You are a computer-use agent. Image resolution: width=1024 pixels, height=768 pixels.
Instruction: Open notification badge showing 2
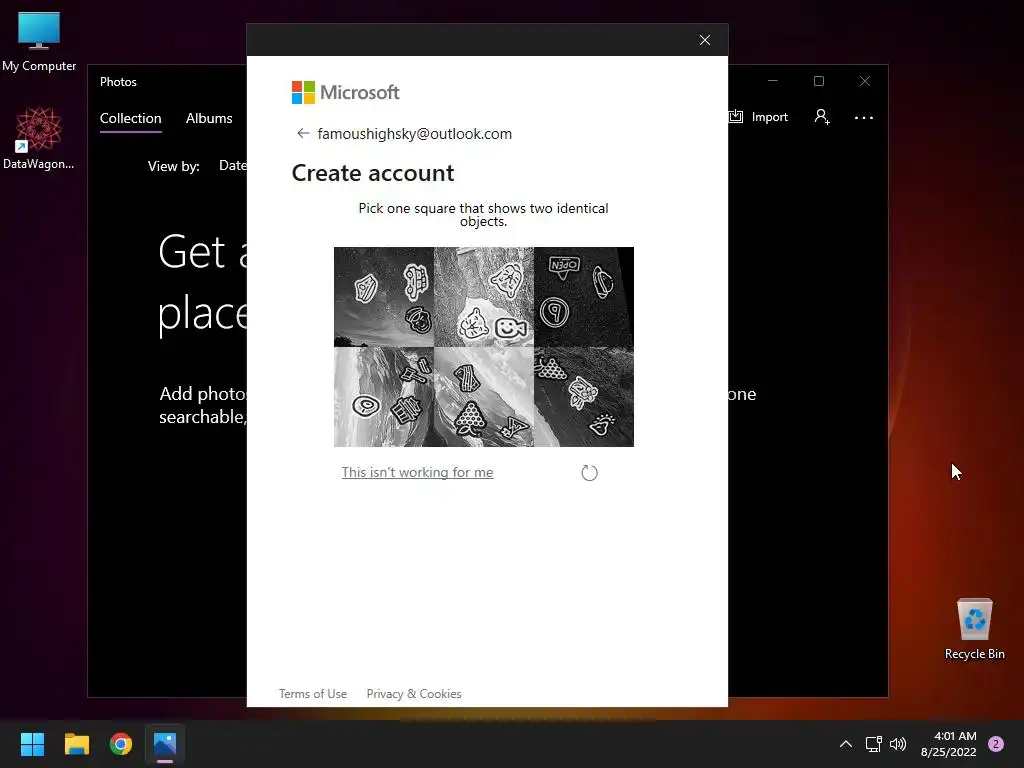point(996,744)
